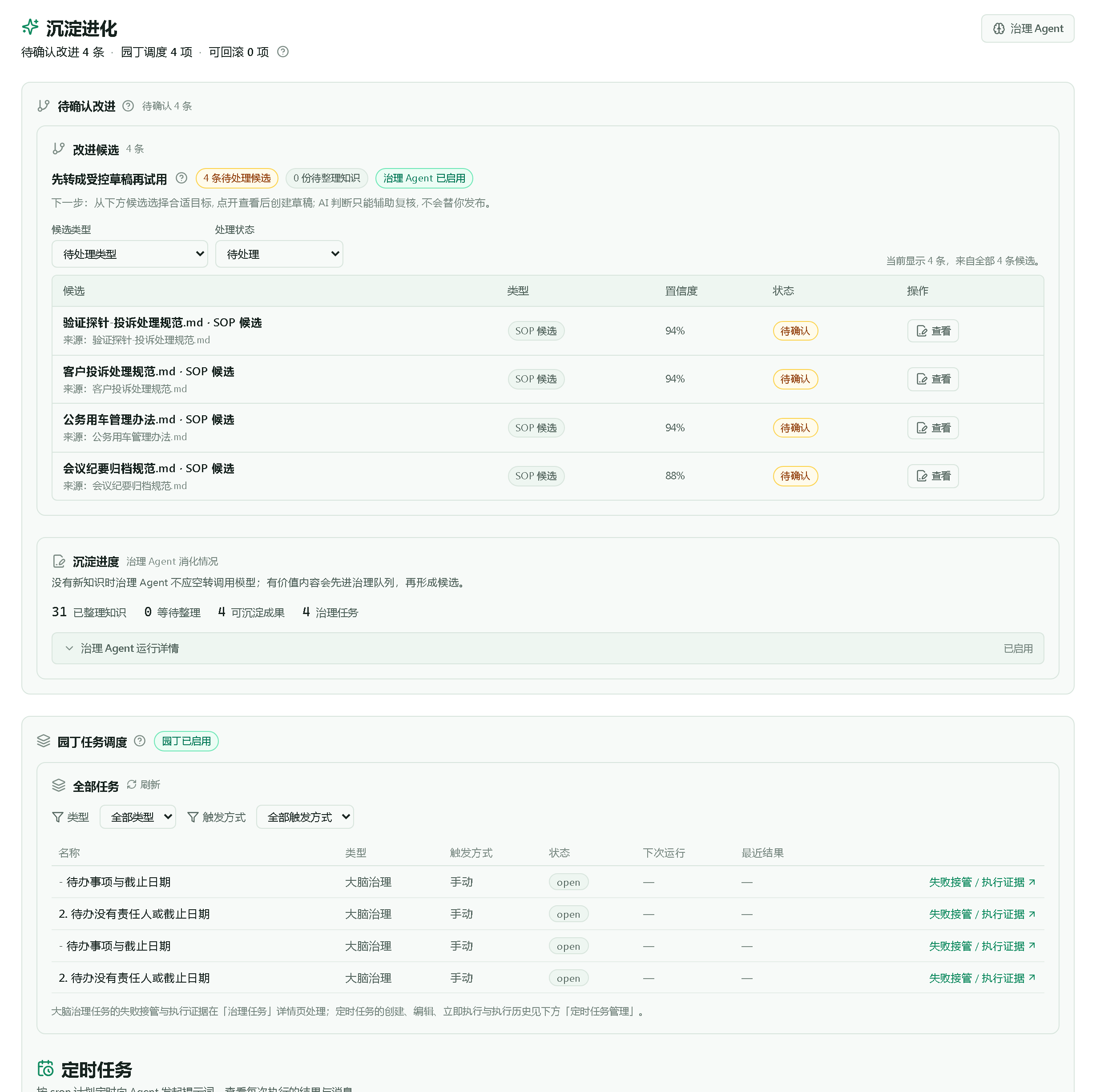This screenshot has height=1092, width=1096.
Task: Click 31 已整理知识 statistic
Action: [89, 612]
